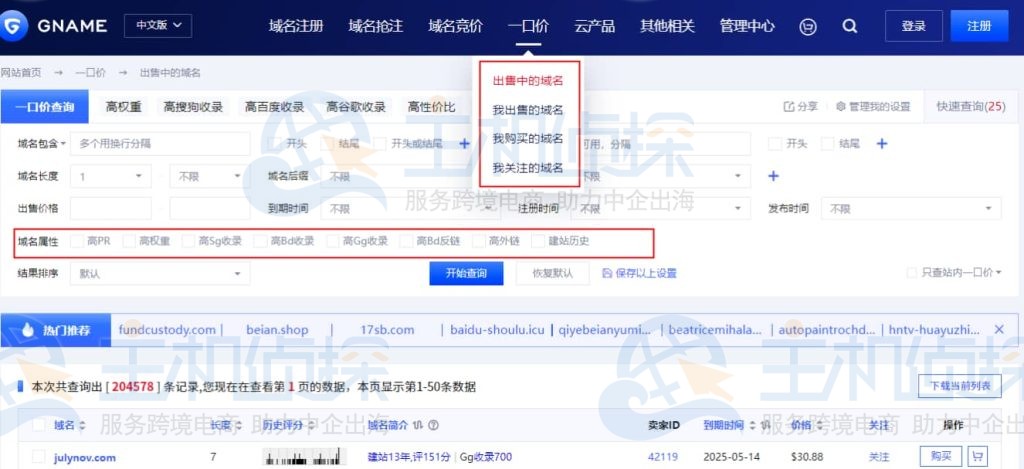
Task: Select 我出售的域名 from dropdown menu
Action: click(x=528, y=110)
